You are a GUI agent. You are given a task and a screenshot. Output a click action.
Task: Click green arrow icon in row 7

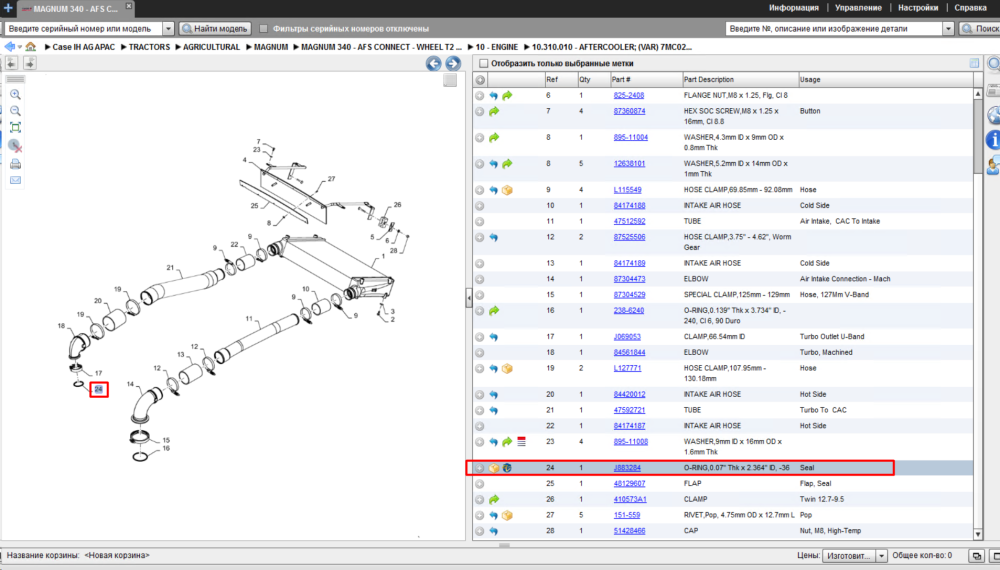coord(494,112)
